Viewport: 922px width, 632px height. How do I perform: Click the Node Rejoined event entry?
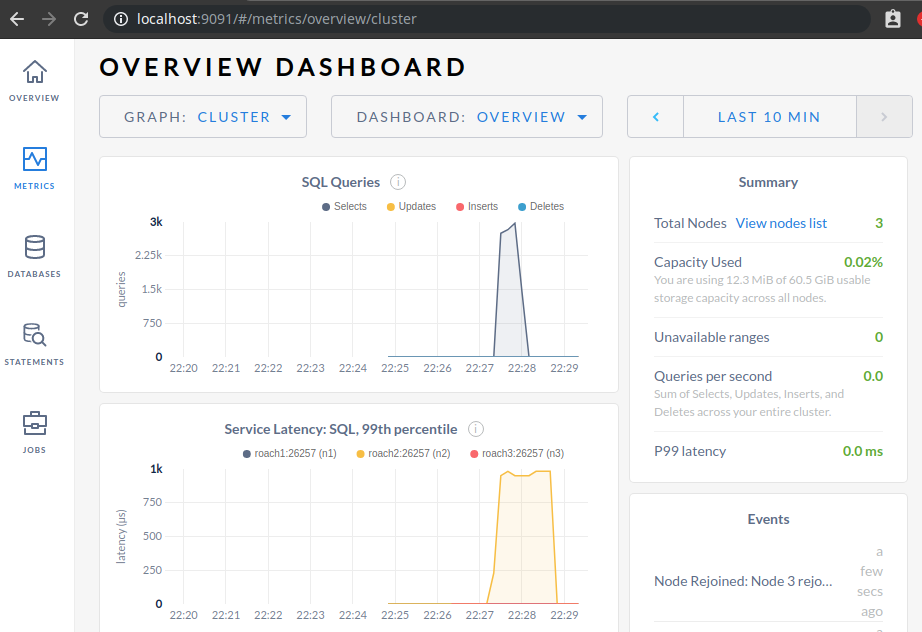point(742,581)
